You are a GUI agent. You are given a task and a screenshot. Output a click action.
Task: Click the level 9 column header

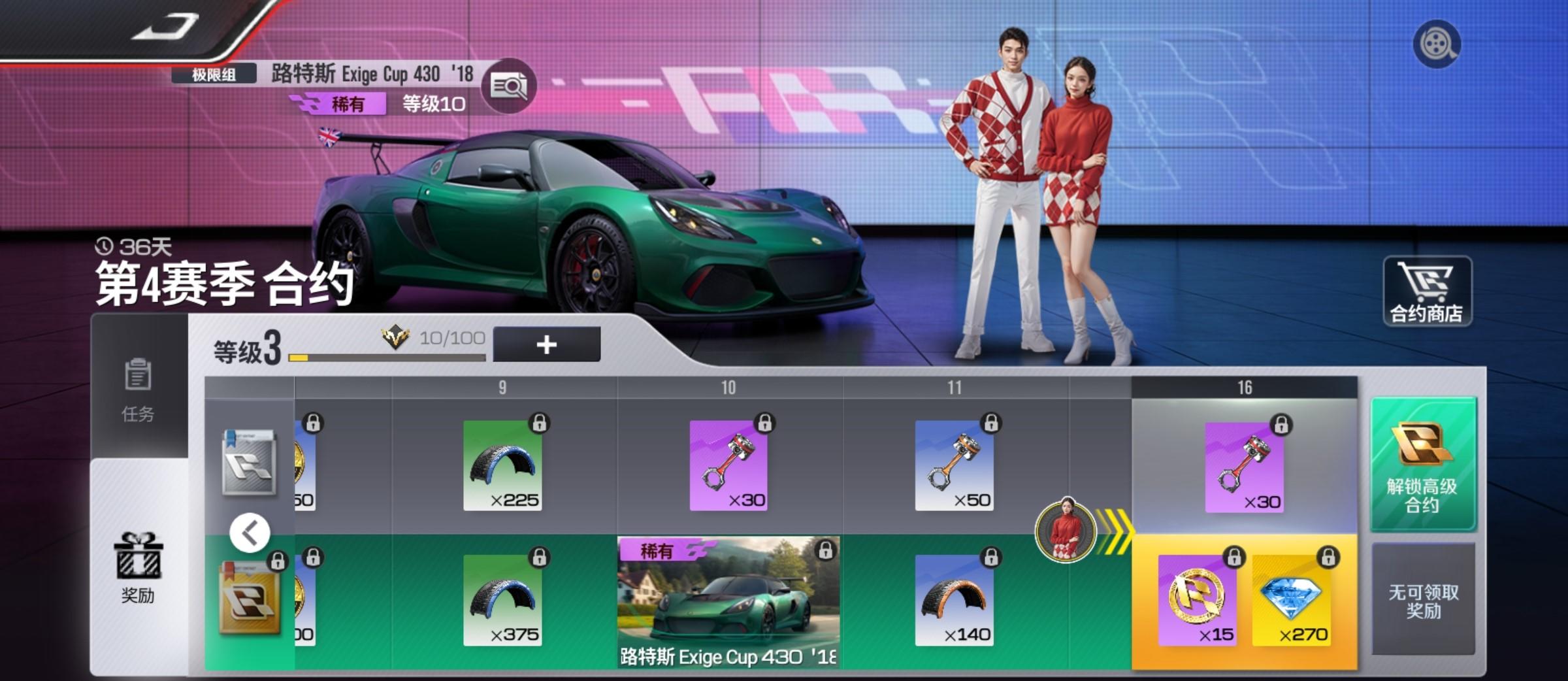502,388
